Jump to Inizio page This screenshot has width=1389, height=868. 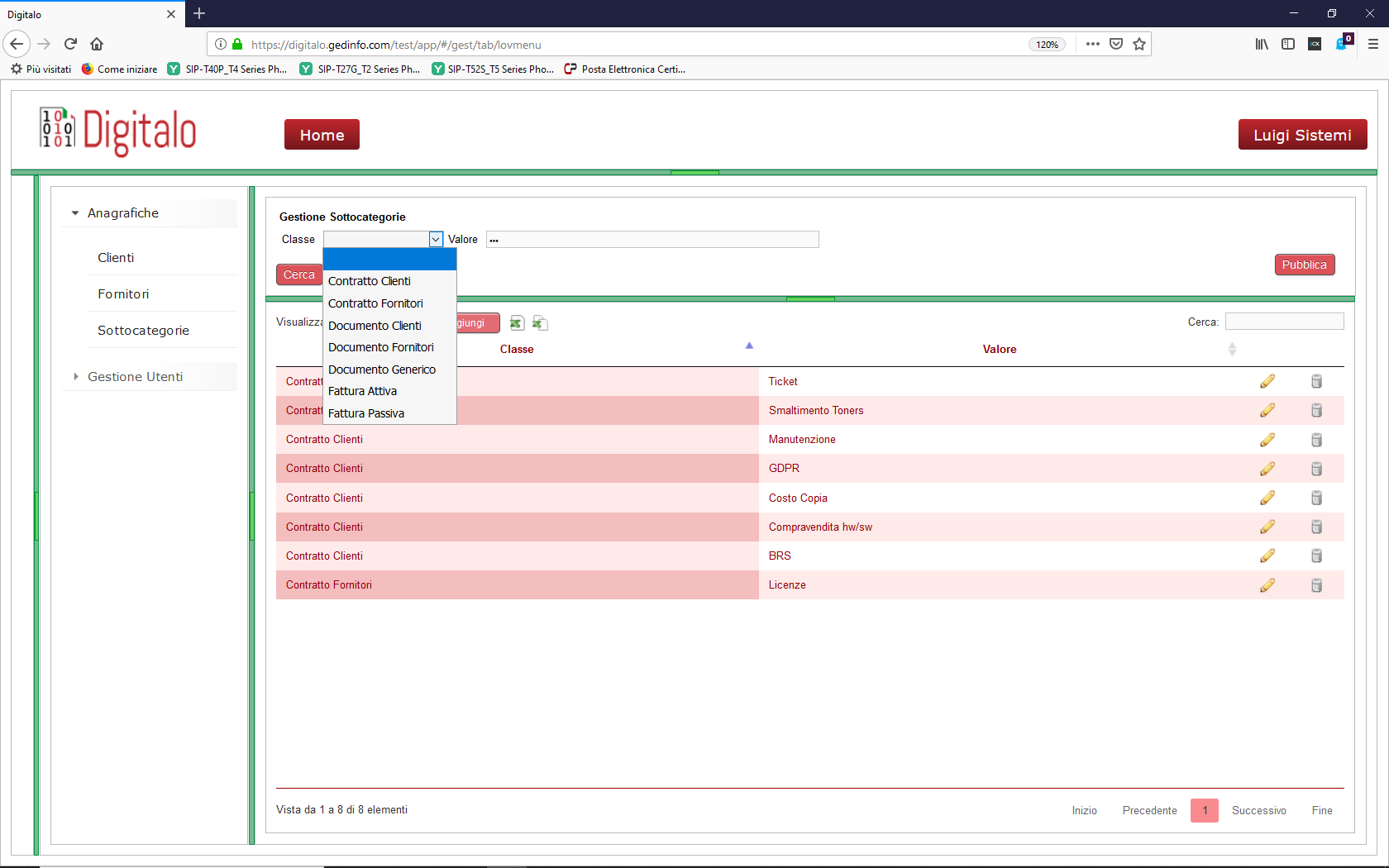pos(1084,811)
